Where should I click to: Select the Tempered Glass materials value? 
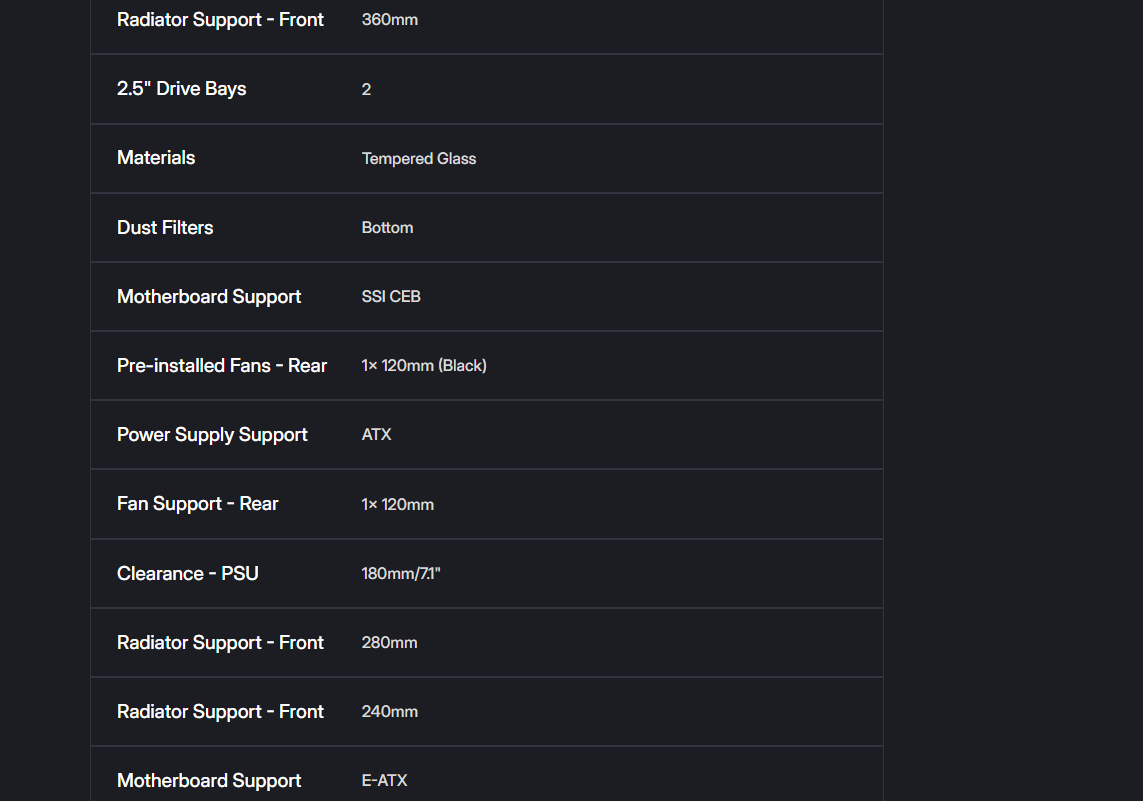coord(418,158)
